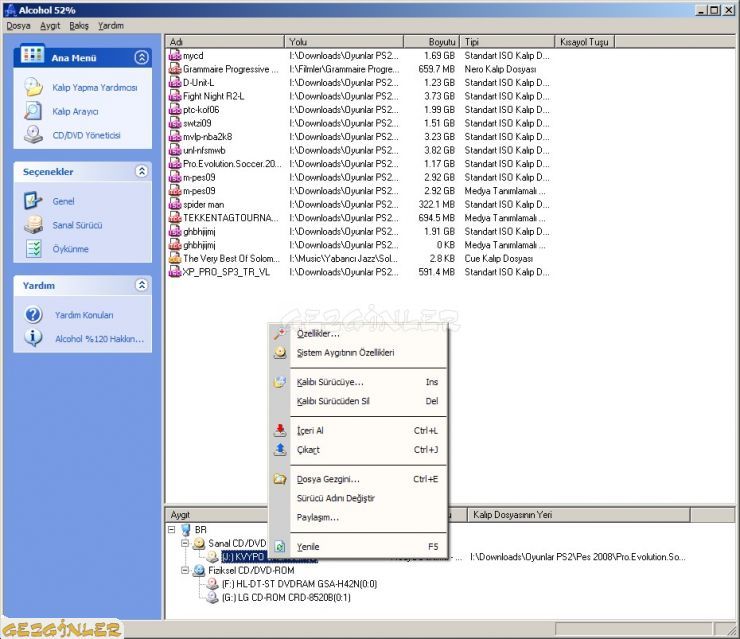Image resolution: width=740 pixels, height=639 pixels.
Task: Select the unl-nfsmwb row
Action: [x=359, y=150]
